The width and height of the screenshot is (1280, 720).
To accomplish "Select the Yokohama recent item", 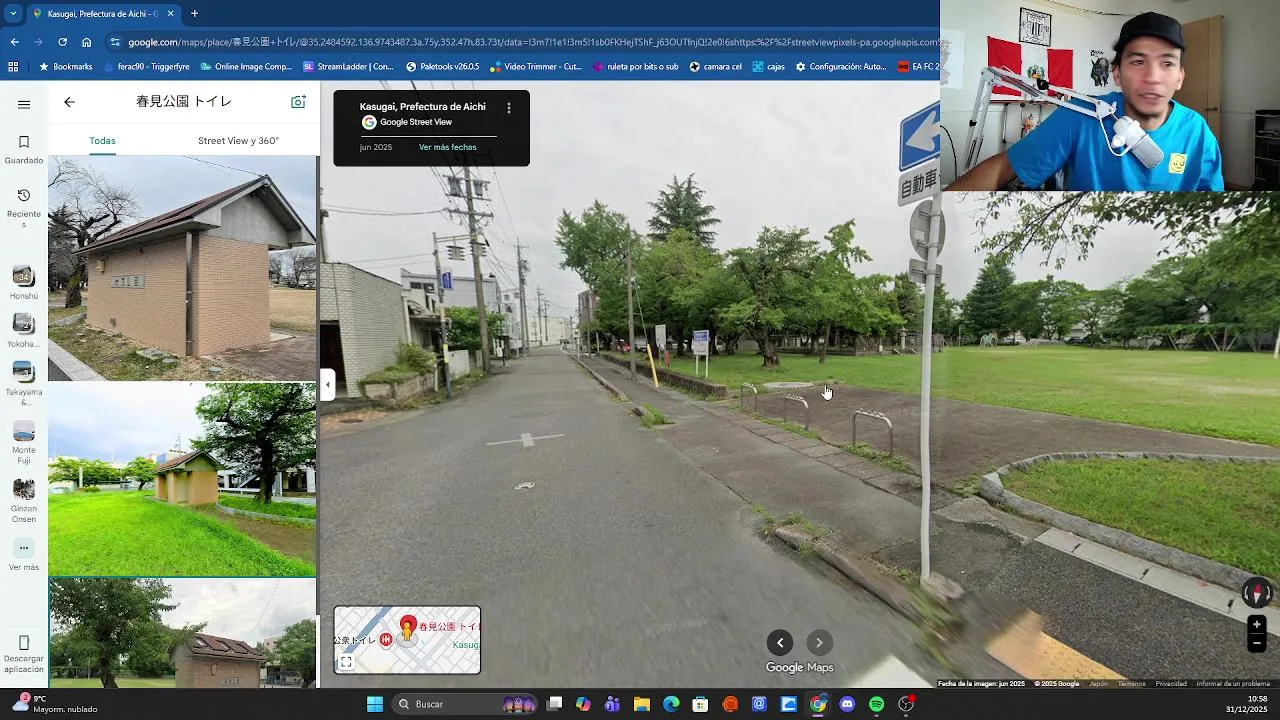I will pyautogui.click(x=24, y=331).
